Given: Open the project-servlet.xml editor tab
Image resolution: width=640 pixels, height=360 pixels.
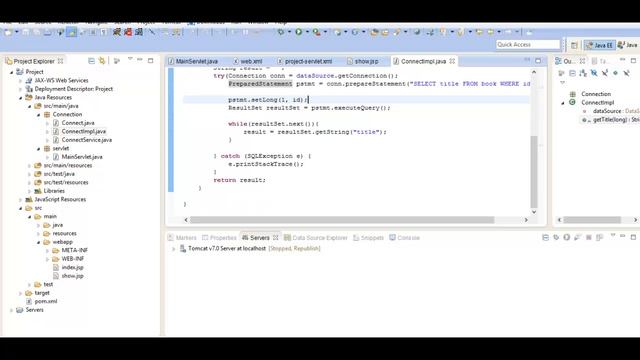Looking at the screenshot, I should point(305,61).
